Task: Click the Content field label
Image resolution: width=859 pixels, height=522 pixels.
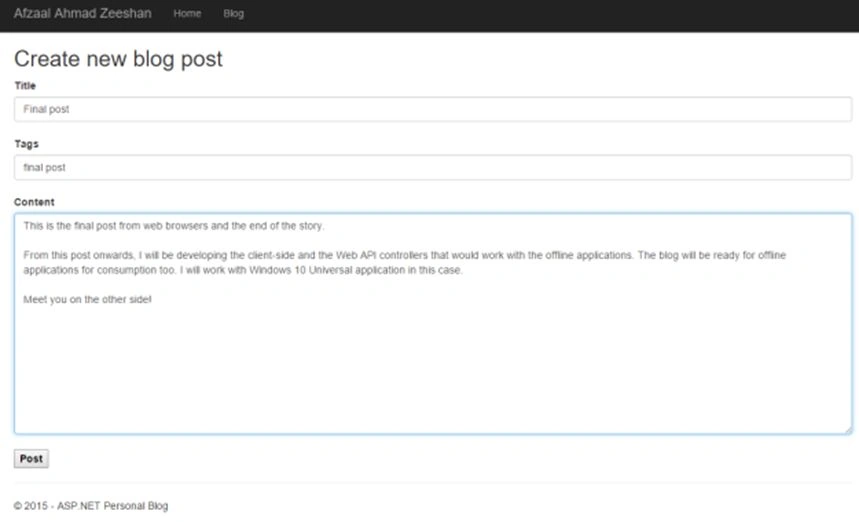Action: tap(34, 202)
